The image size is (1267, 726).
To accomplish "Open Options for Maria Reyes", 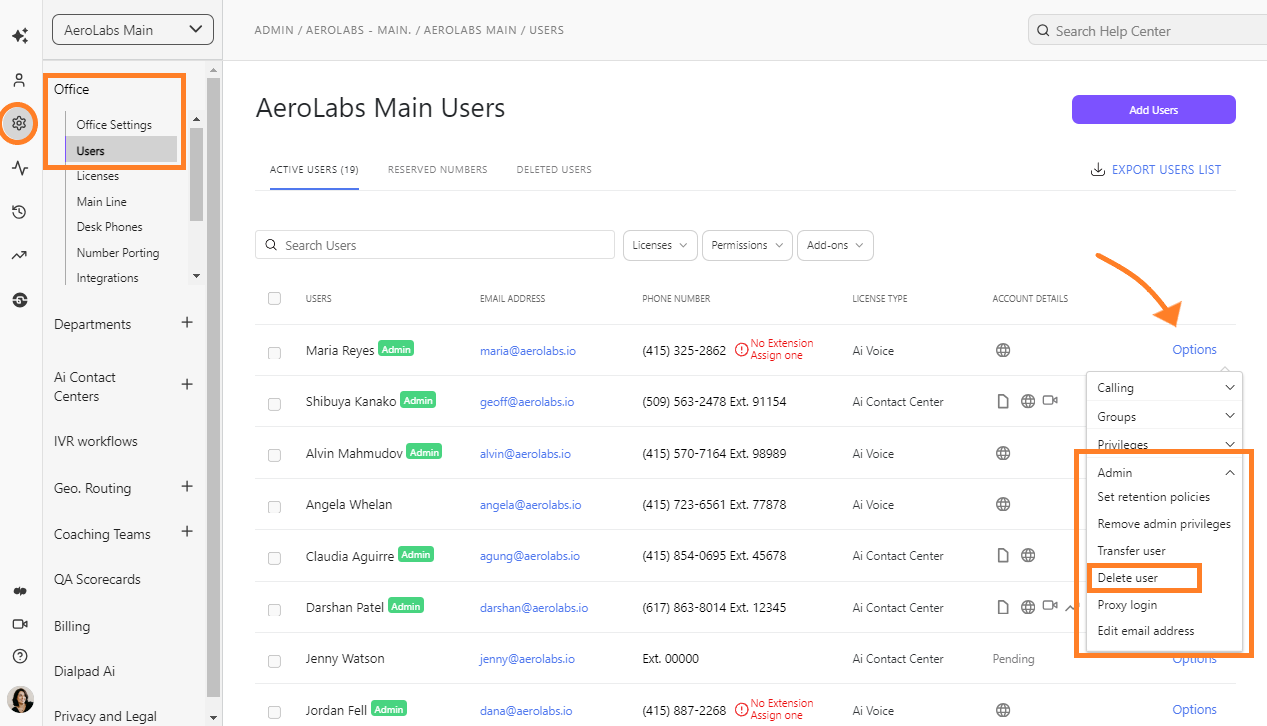I will click(1195, 350).
